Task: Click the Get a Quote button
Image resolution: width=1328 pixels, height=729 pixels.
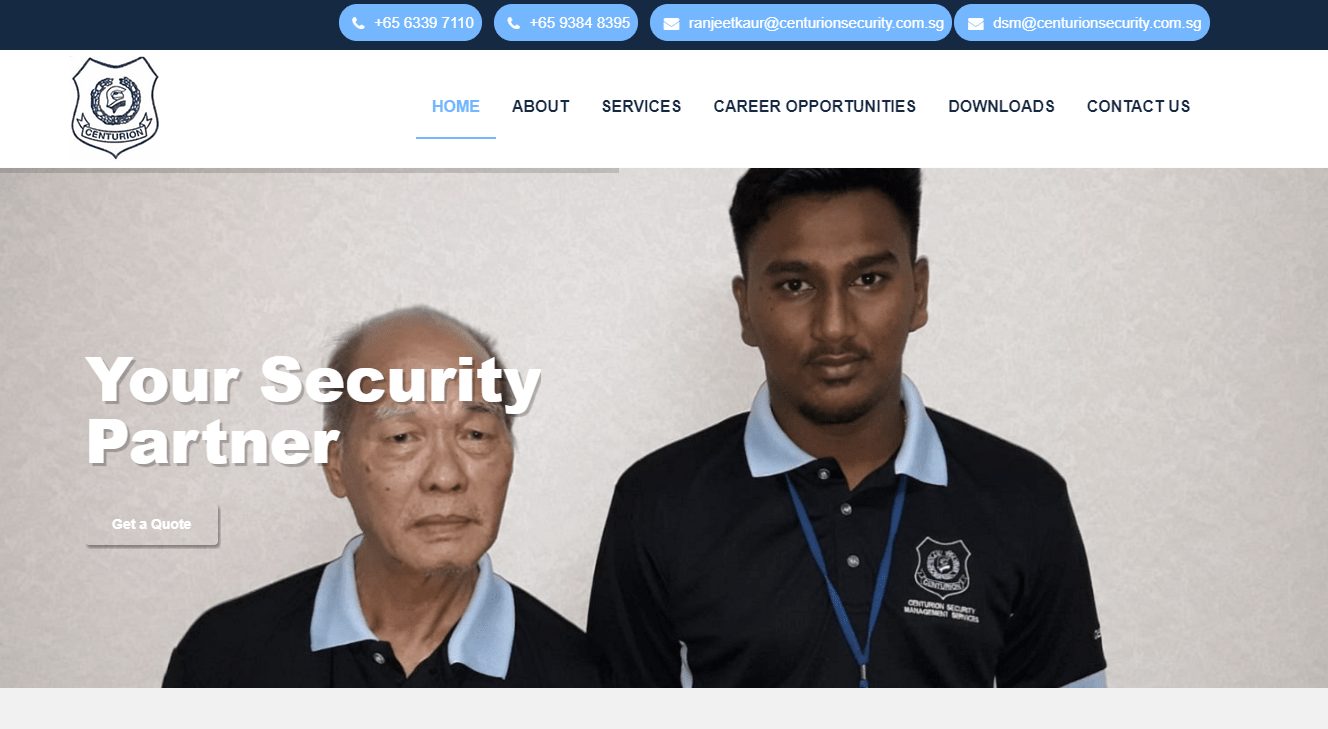Action: pyautogui.click(x=151, y=524)
